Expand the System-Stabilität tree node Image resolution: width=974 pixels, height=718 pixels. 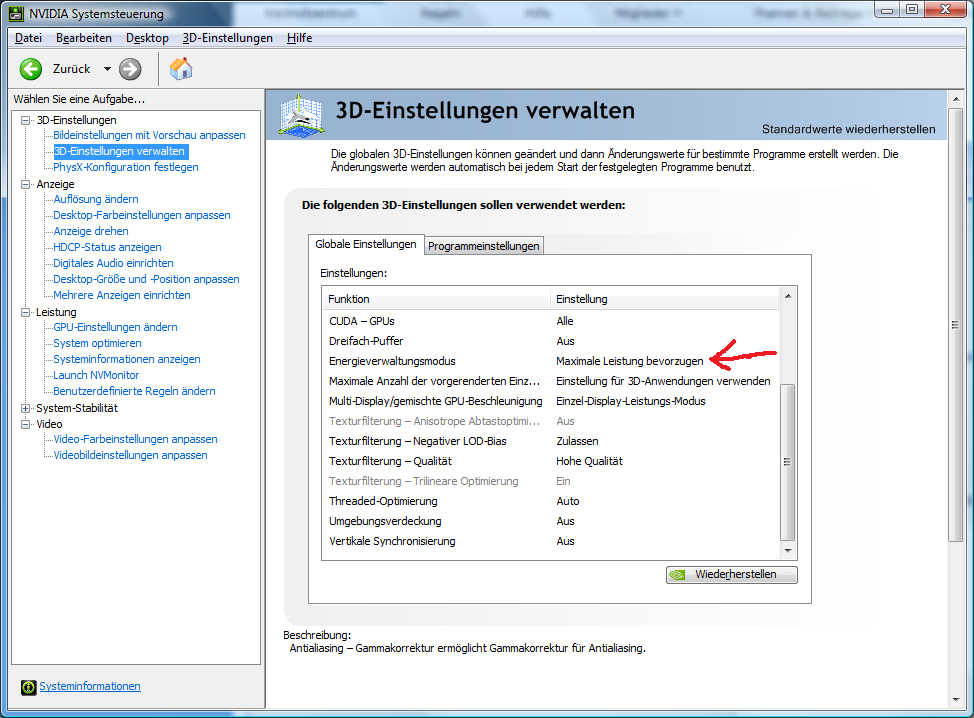click(25, 409)
